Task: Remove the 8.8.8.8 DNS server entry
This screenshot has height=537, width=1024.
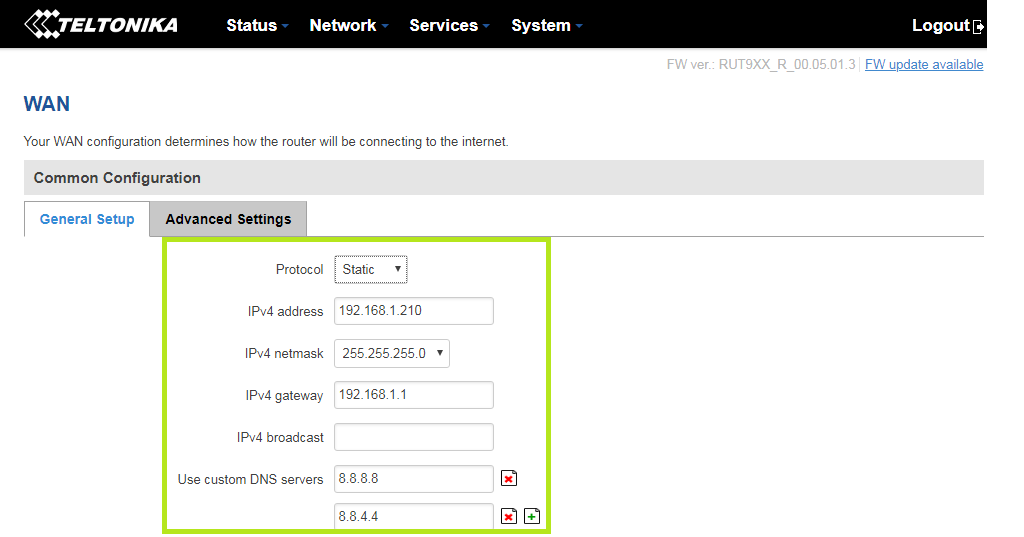Action: pyautogui.click(x=509, y=479)
